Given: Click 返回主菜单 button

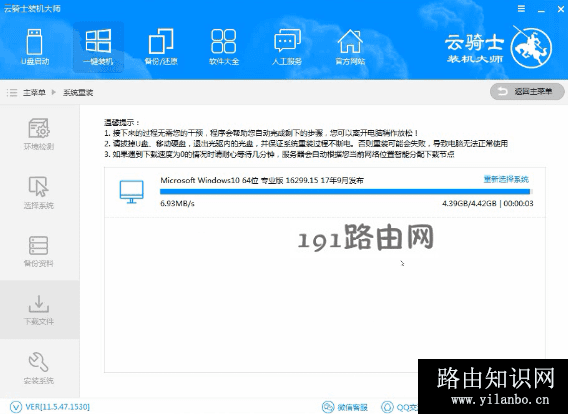Looking at the screenshot, I should pyautogui.click(x=527, y=92).
